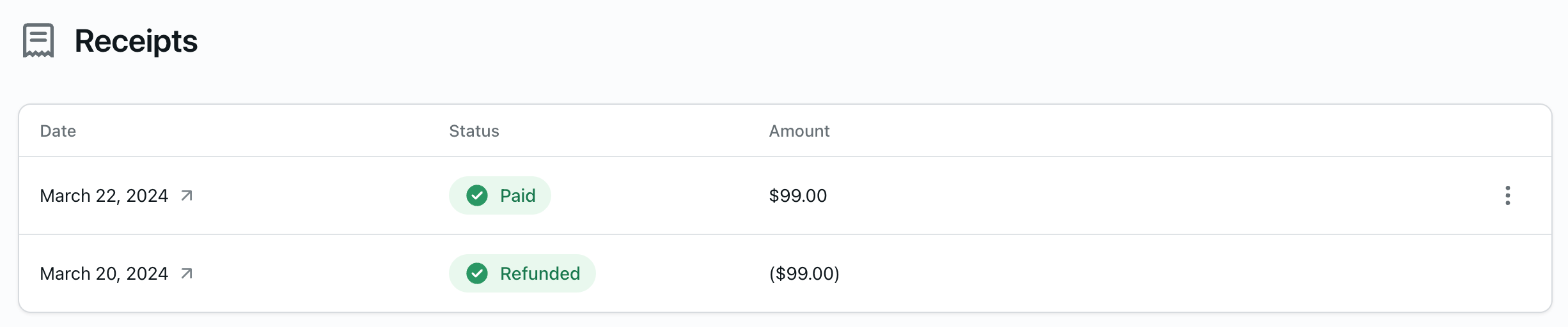Click the Amount column header
The width and height of the screenshot is (1568, 327).
799,131
